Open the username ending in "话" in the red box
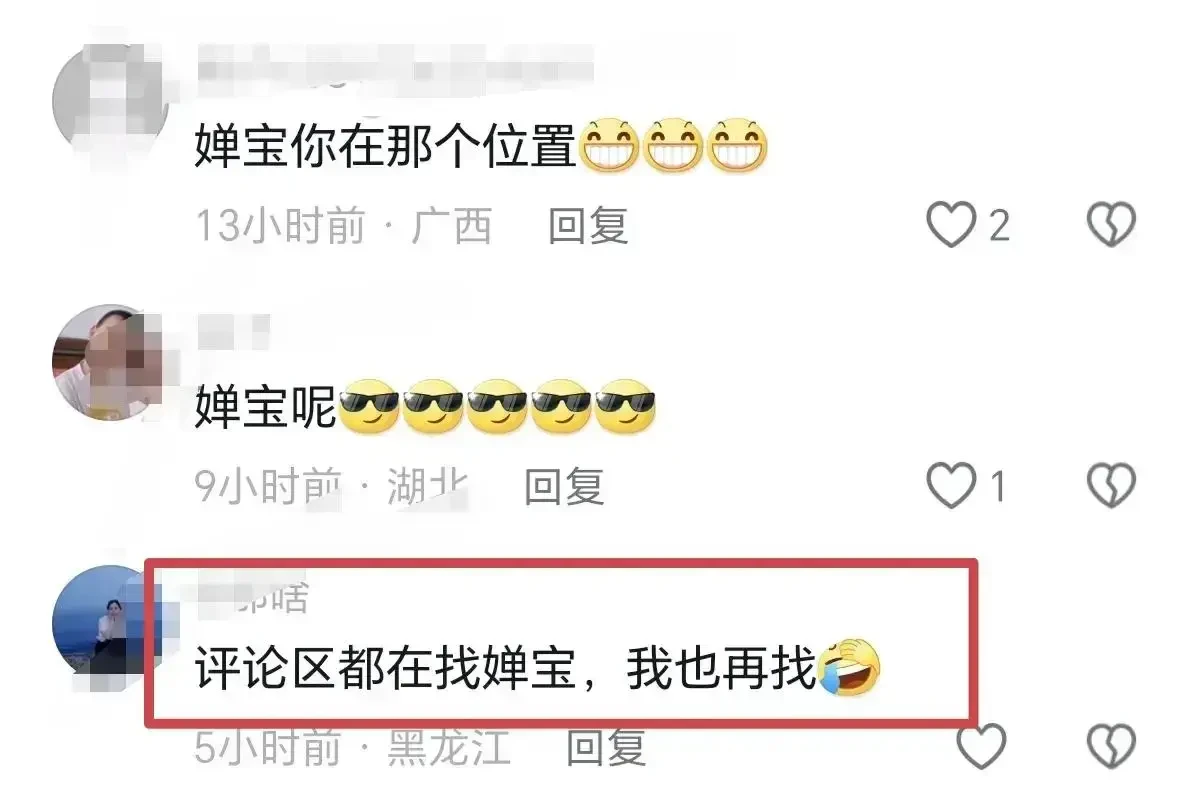1200x786 pixels. [252, 597]
